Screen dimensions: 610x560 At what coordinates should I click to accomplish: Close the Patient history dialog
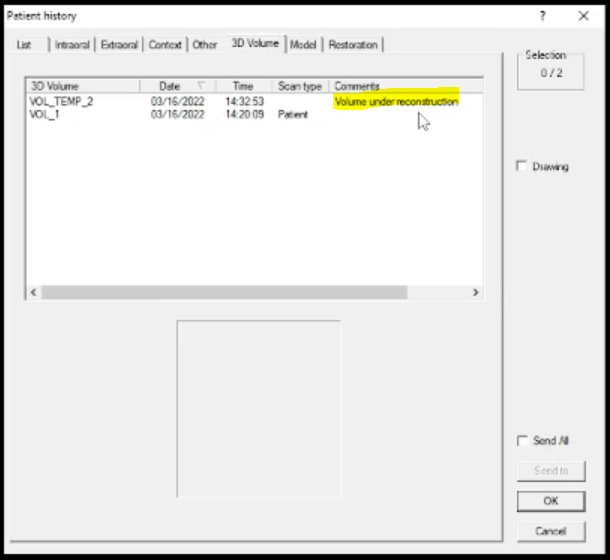(583, 16)
